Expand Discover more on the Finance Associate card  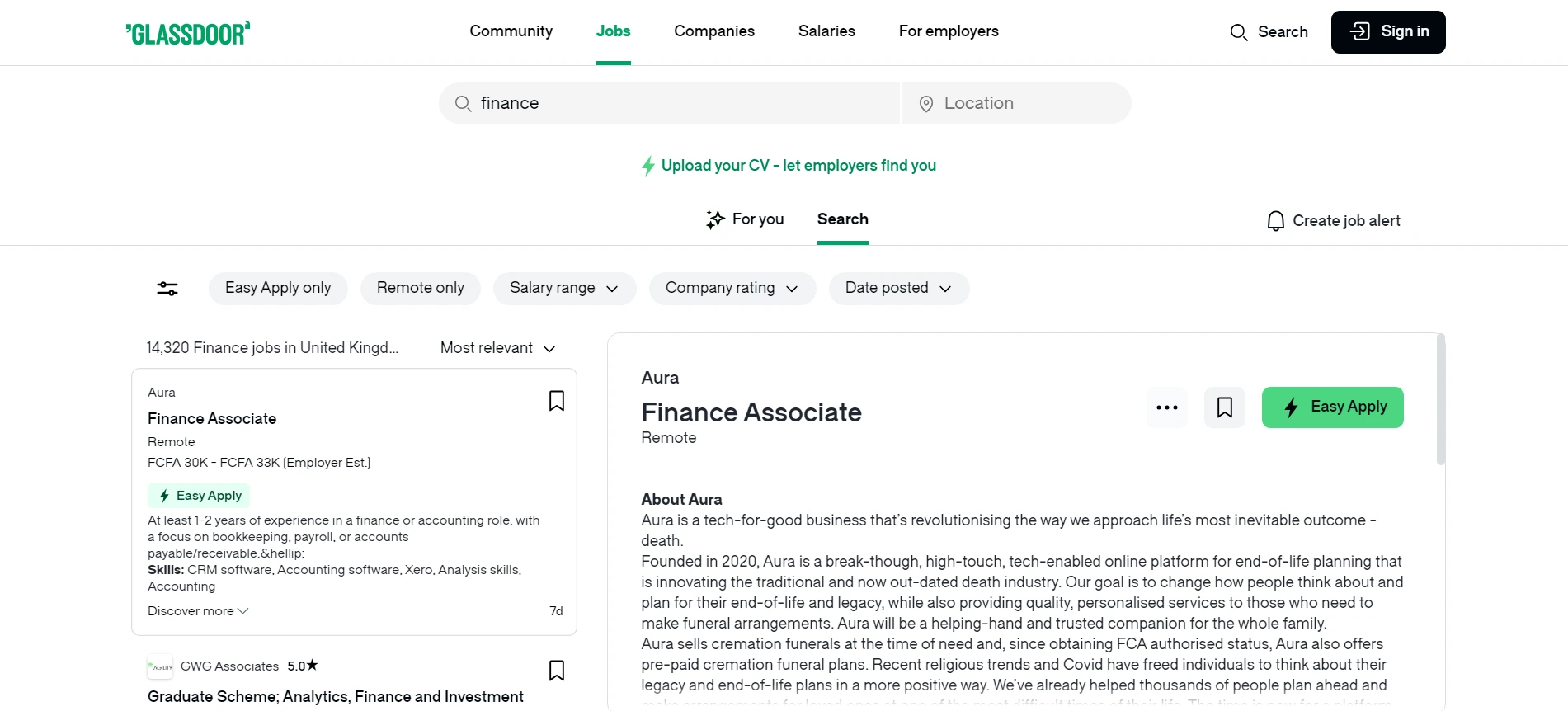(196, 611)
